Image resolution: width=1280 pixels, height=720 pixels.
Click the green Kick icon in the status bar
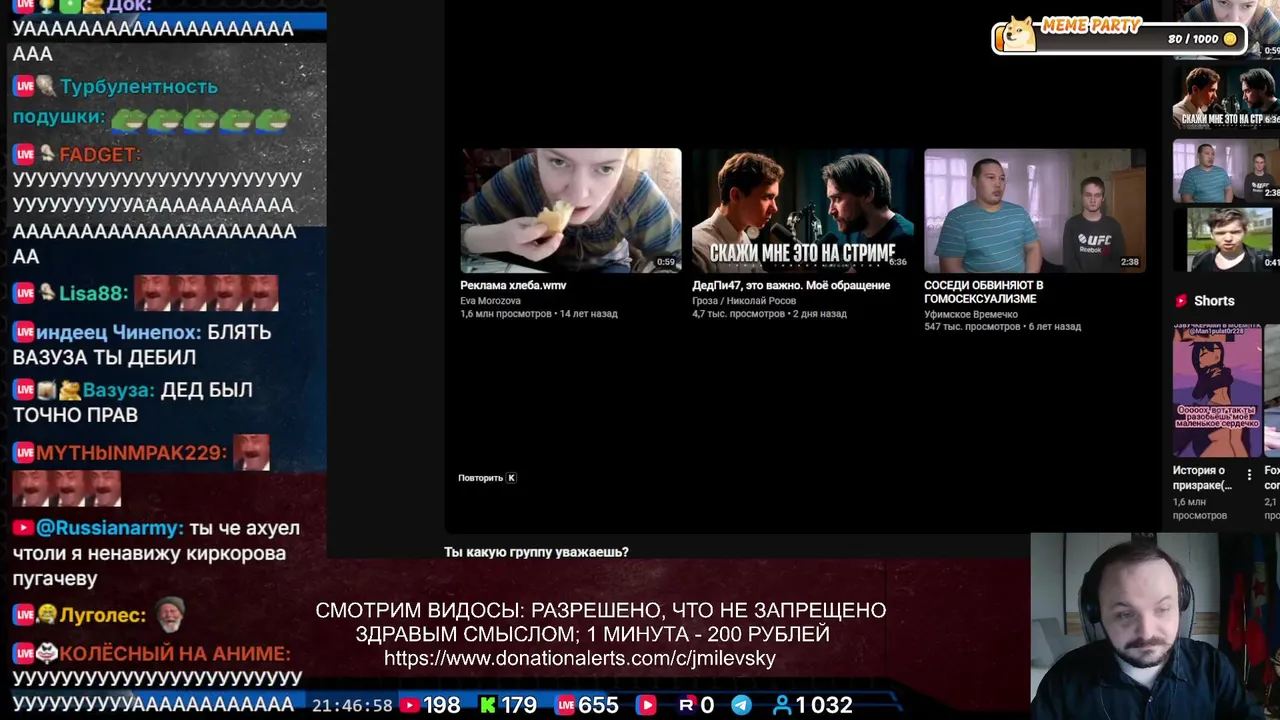point(488,706)
